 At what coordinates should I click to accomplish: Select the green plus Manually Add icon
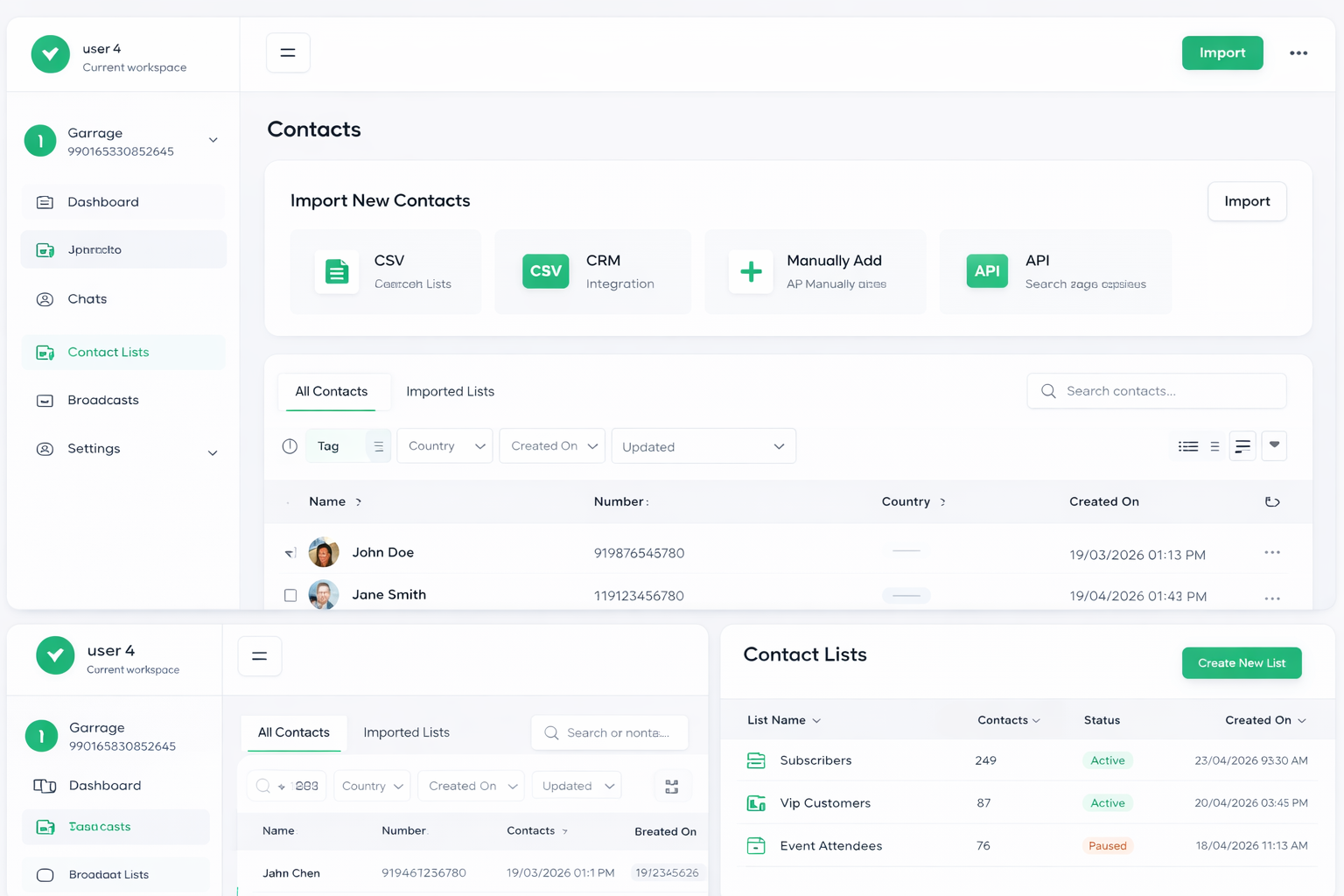click(751, 271)
